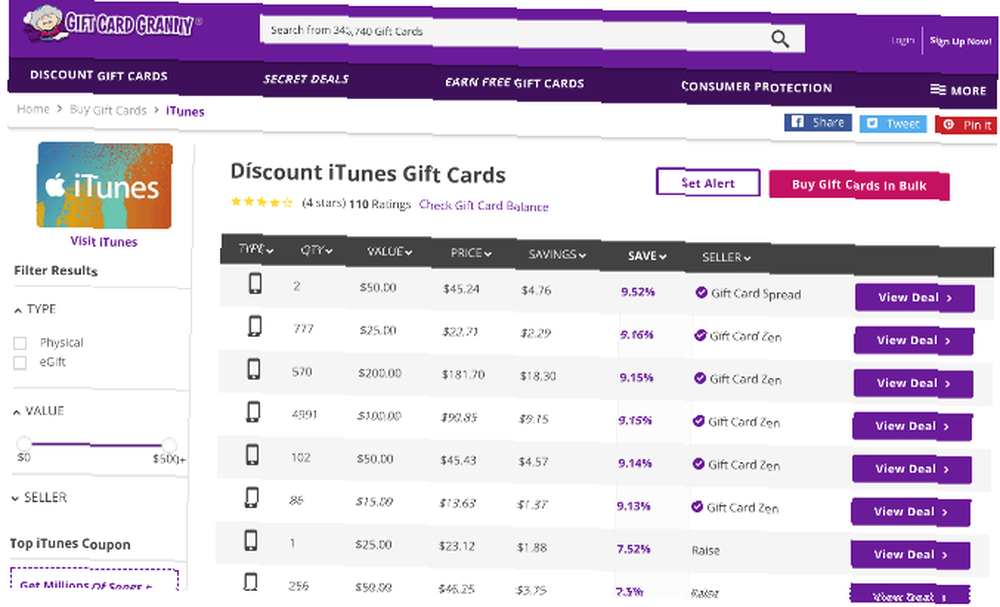
Task: Sort table by SAVE percent column
Action: pyautogui.click(x=647, y=256)
